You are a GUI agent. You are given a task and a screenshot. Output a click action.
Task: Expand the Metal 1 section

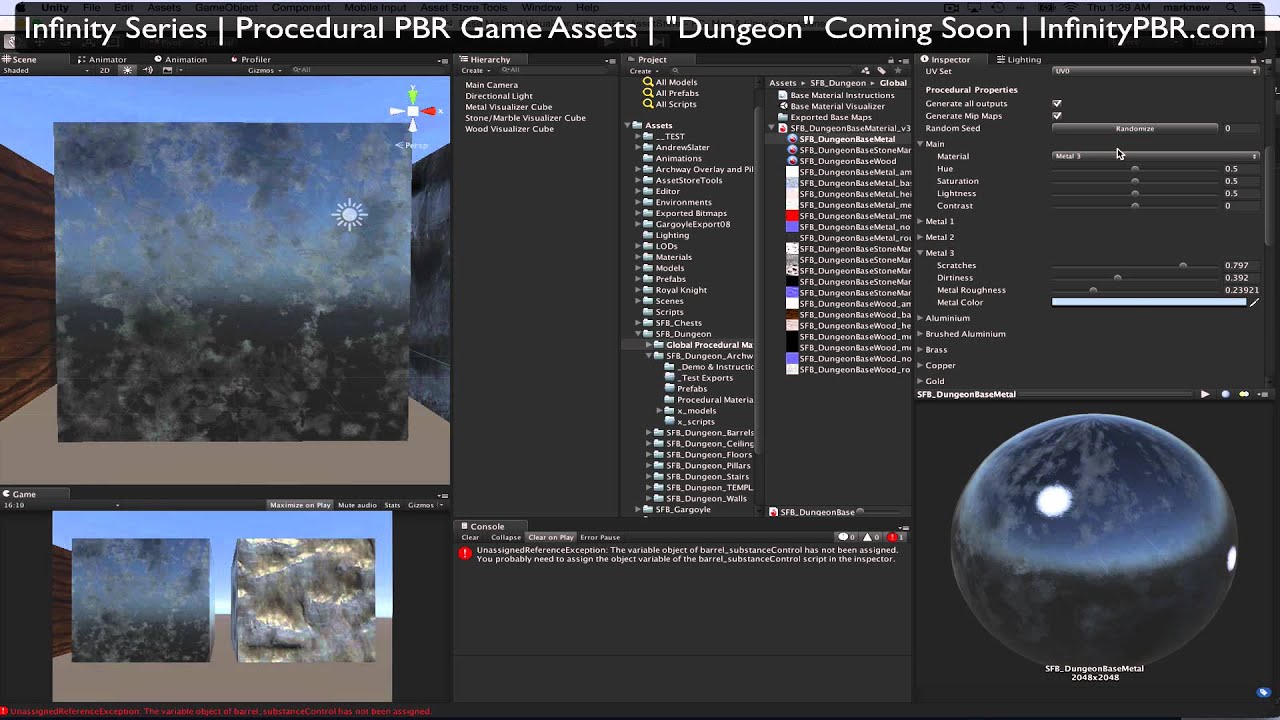tap(921, 221)
